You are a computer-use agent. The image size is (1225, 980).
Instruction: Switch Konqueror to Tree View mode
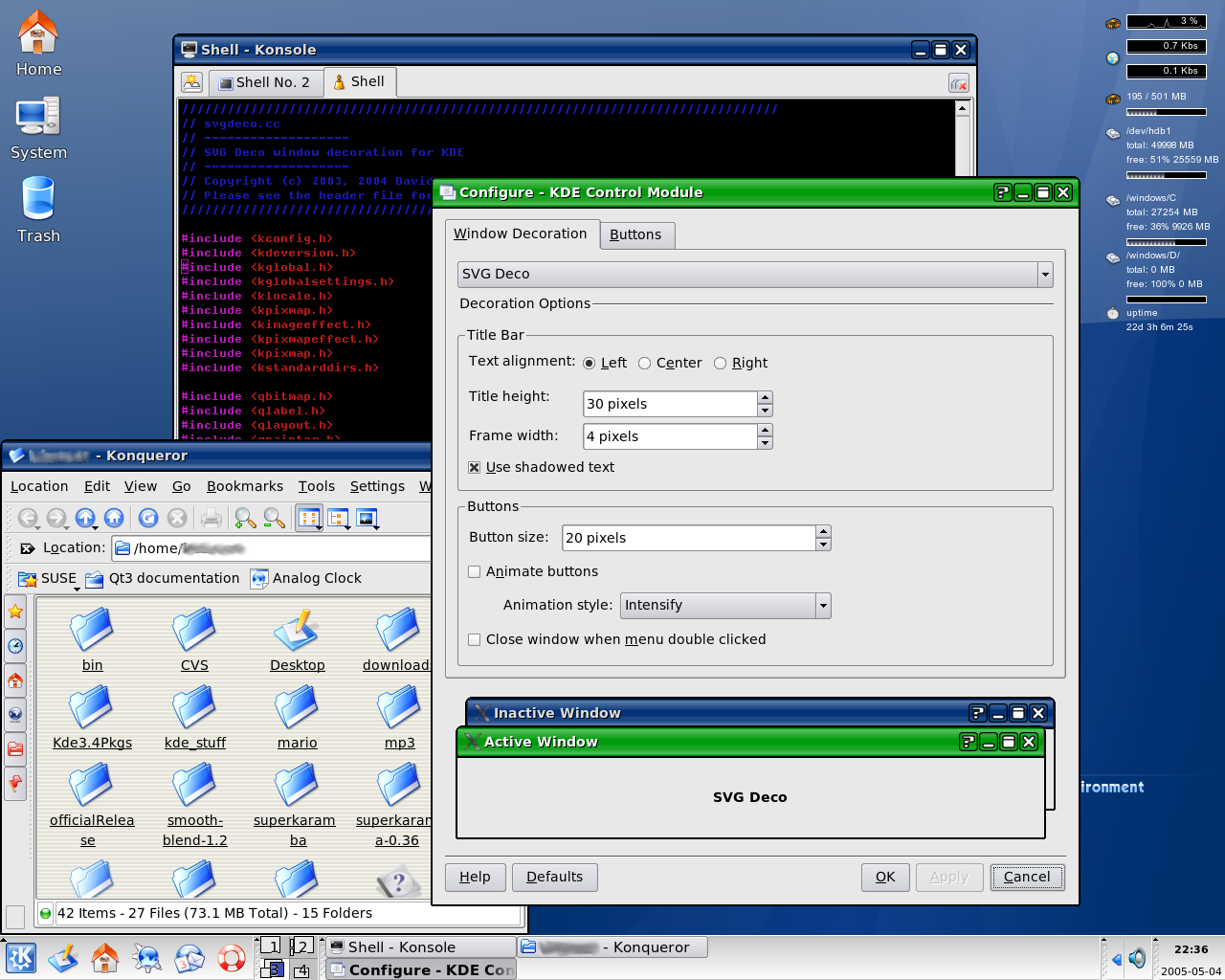(339, 518)
